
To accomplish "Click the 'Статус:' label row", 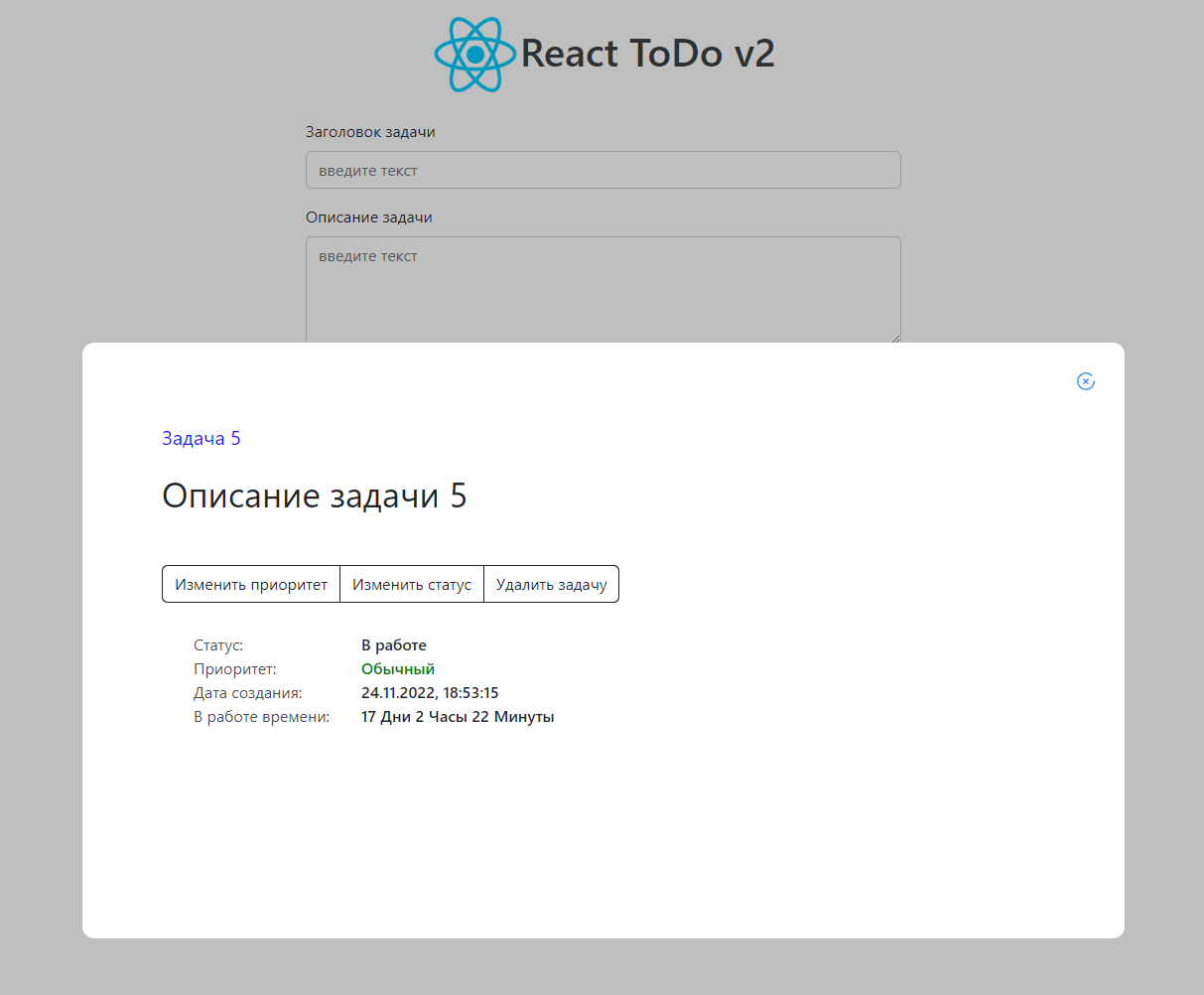I will coord(217,644).
